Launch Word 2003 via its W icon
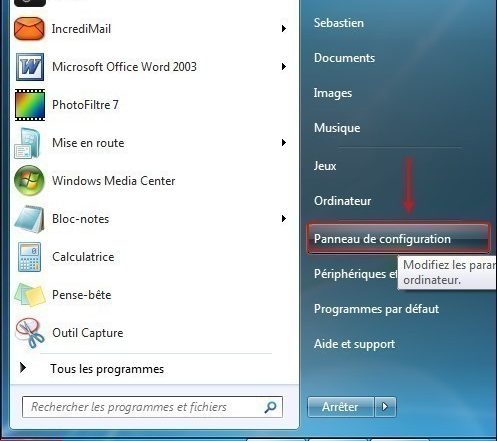This screenshot has width=497, height=441. click(x=30, y=67)
